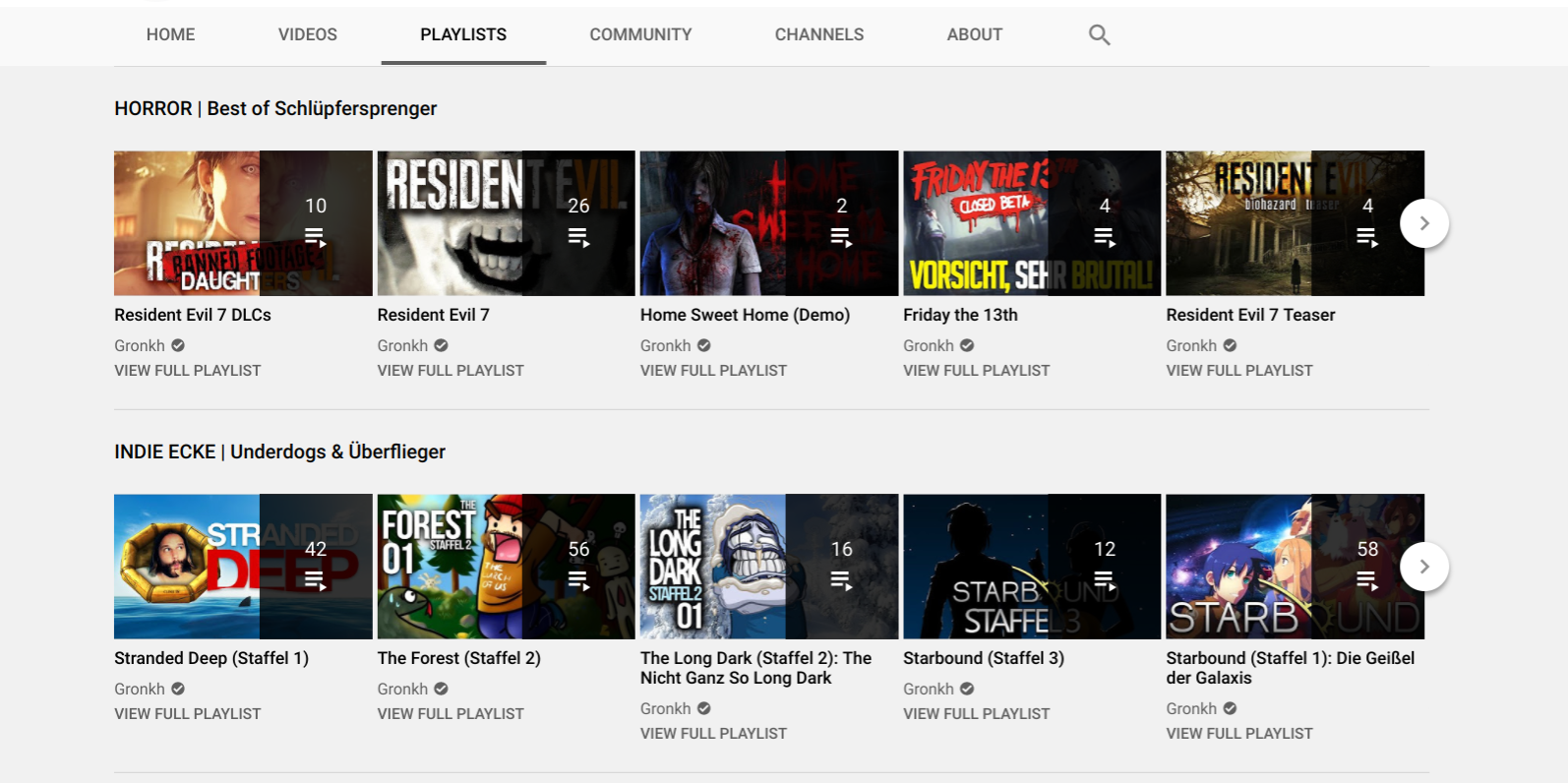
Task: View full playlist for Resident Evil 7 Teaser
Action: tap(1239, 371)
